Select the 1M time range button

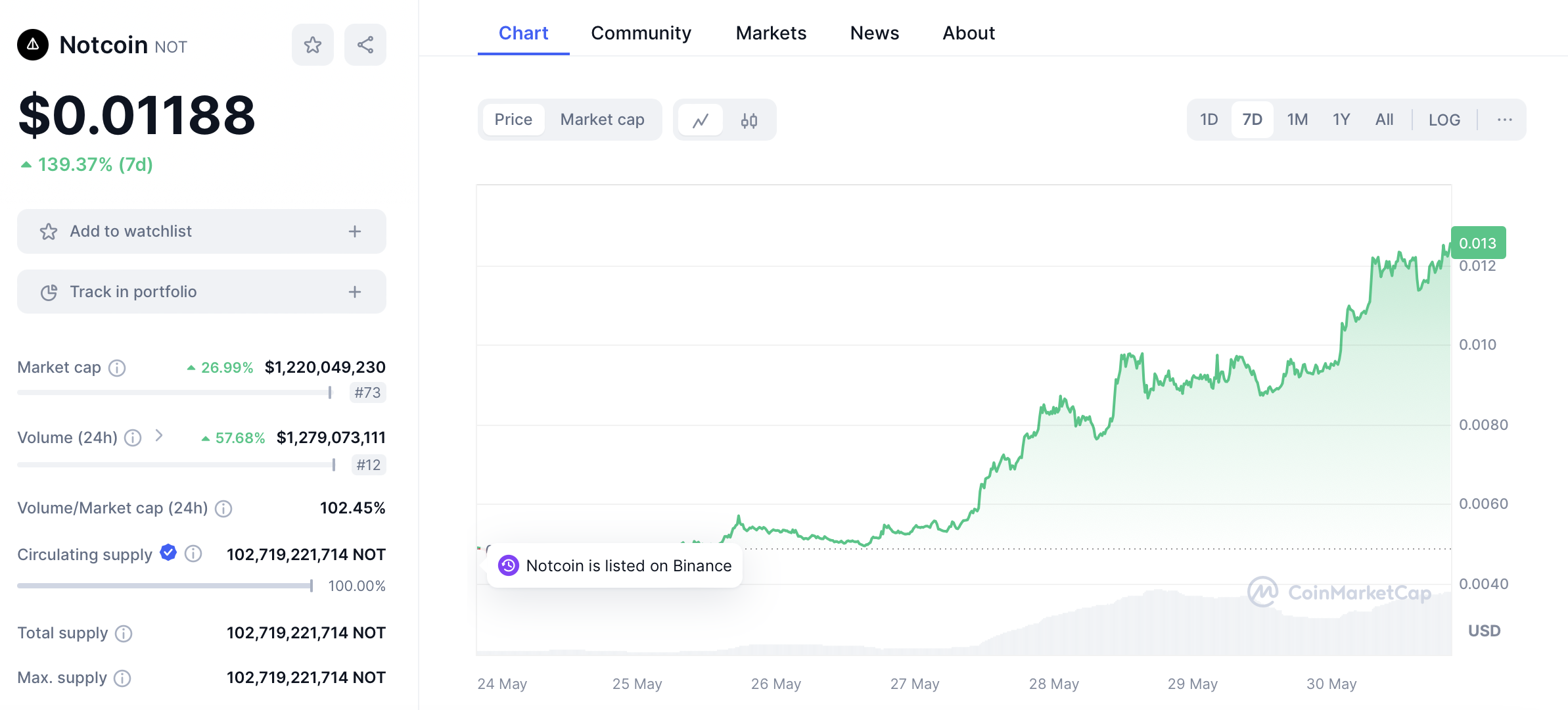click(1297, 120)
